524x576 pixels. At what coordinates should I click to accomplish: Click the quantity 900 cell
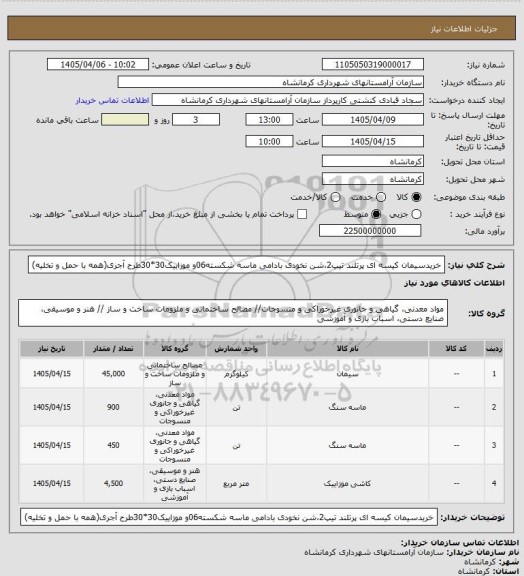[x=113, y=407]
